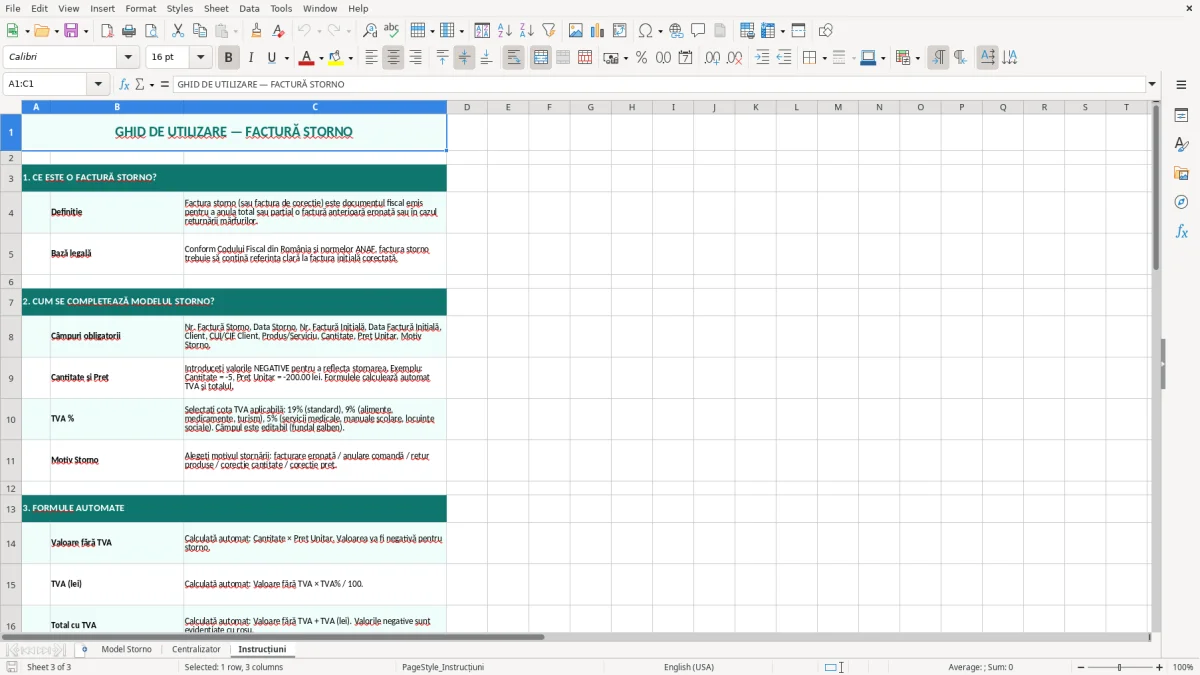Screen dimensions: 1200x675
Task: Click the Export as PDF icon
Action: [107, 31]
